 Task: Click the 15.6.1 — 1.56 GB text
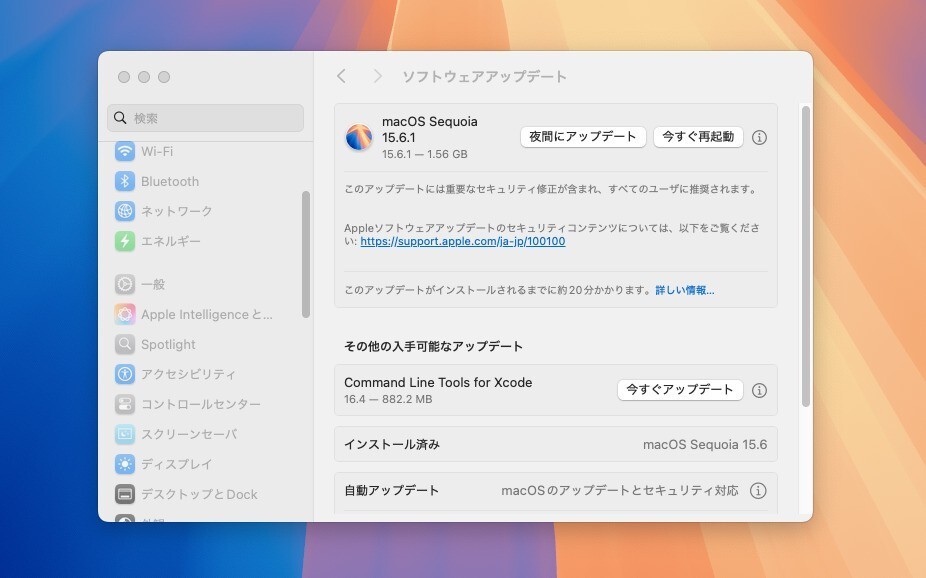[425, 154]
